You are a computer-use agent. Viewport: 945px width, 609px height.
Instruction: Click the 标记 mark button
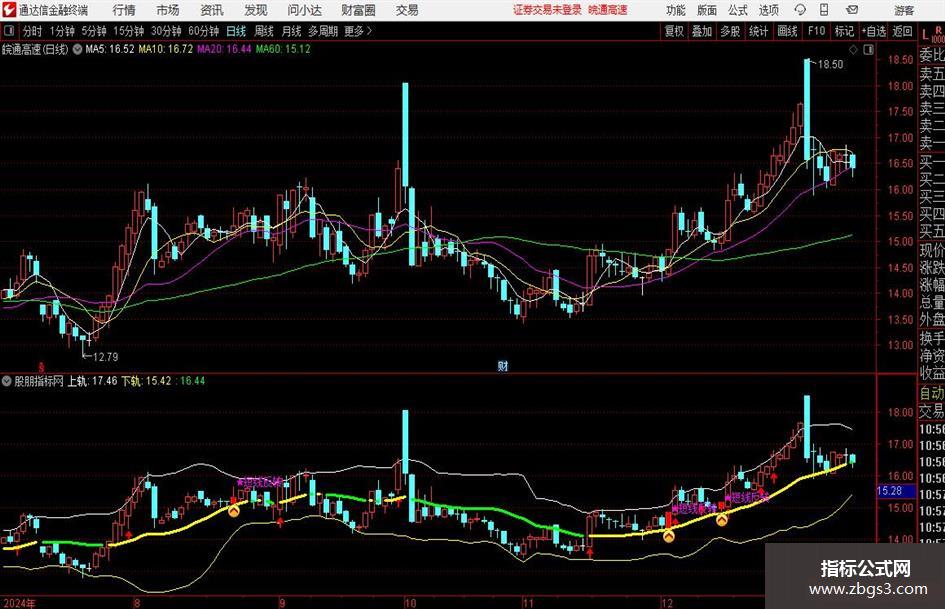click(x=844, y=31)
